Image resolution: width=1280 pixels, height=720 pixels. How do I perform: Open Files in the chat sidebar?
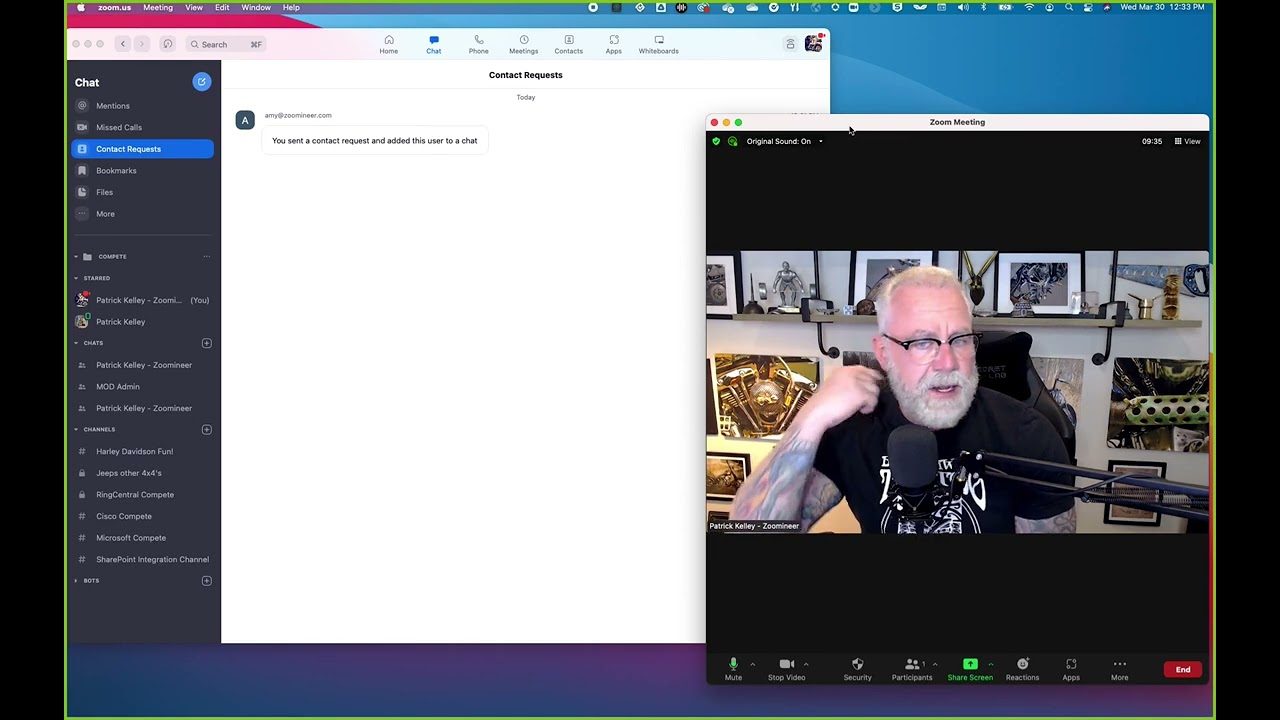(x=142, y=192)
